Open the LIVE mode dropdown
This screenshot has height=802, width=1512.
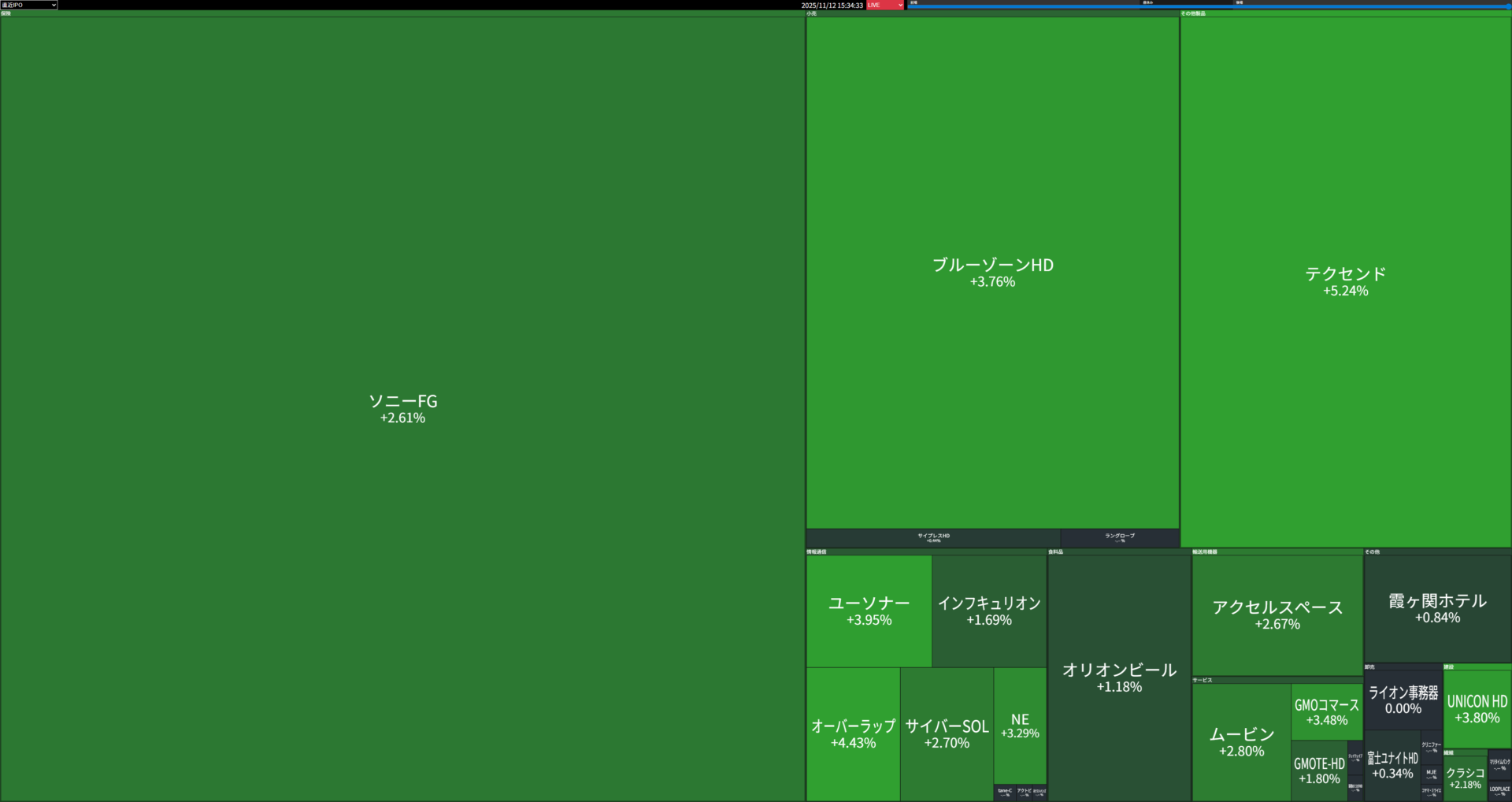[x=885, y=5]
